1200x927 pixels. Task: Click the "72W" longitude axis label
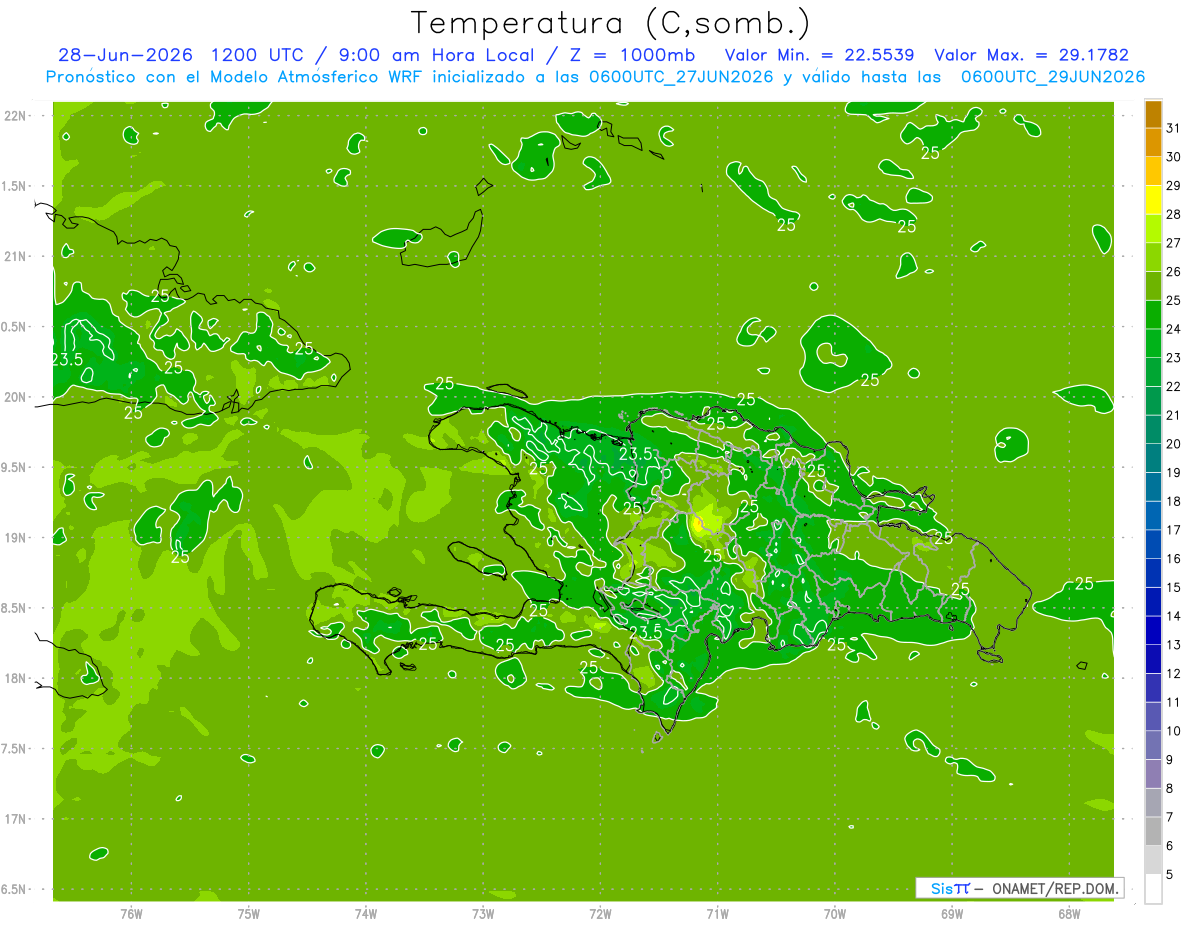pos(600,914)
